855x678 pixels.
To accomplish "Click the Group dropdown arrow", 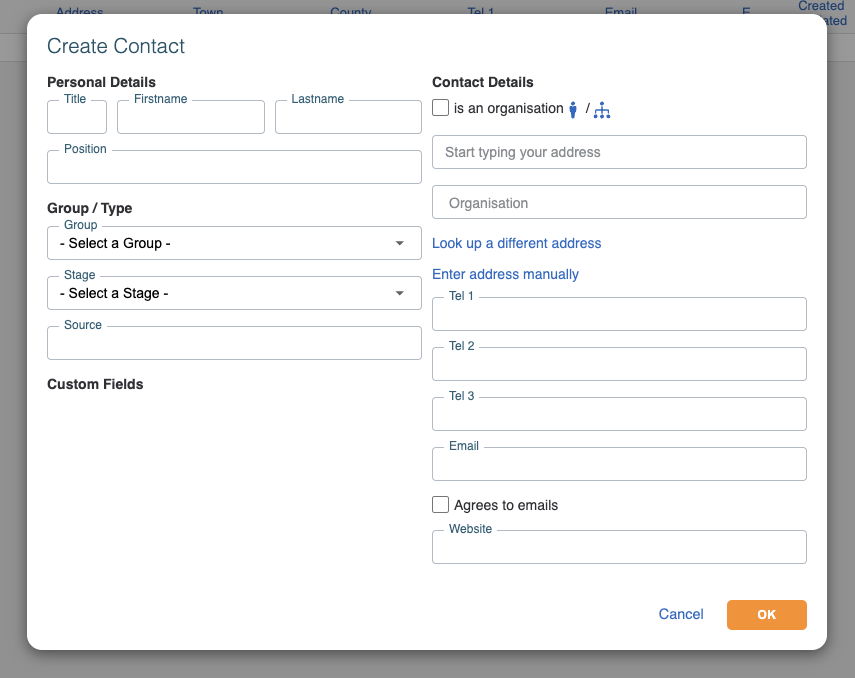I will 400,243.
